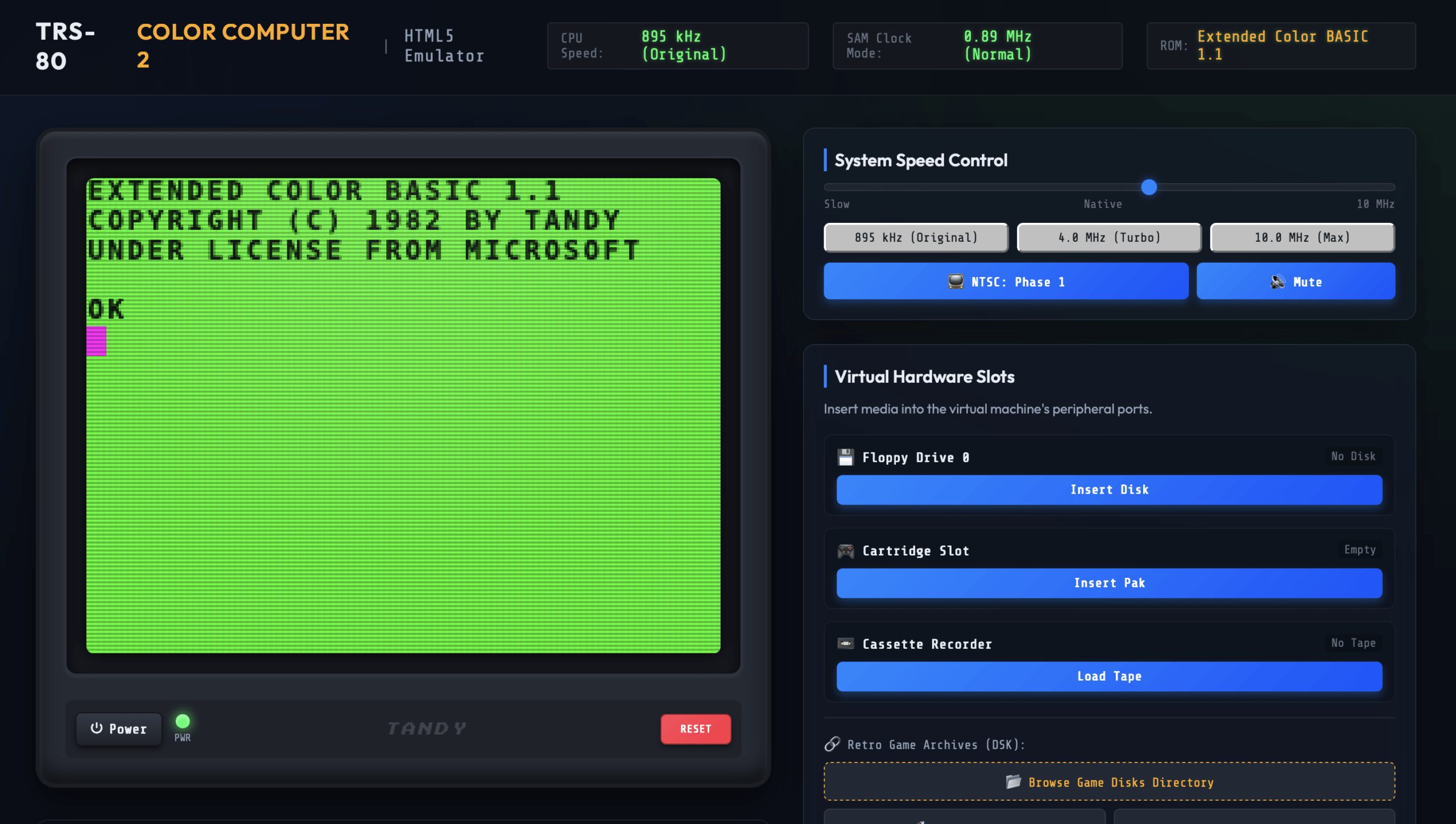Click the power symbol icon on Power button
Image resolution: width=1456 pixels, height=824 pixels.
97,728
